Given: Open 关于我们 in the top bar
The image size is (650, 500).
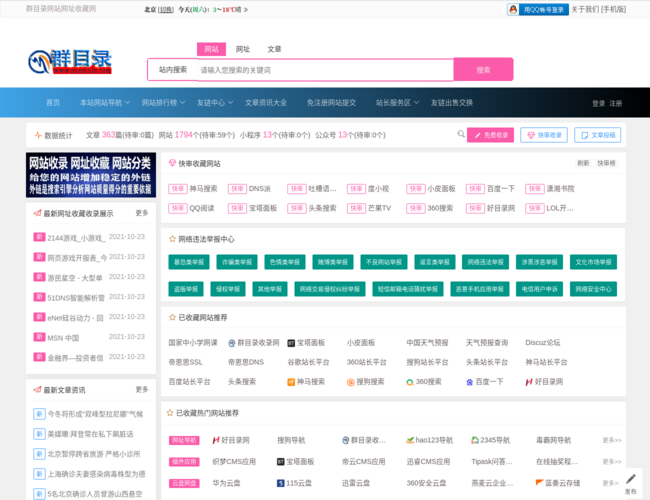Looking at the screenshot, I should (585, 9).
